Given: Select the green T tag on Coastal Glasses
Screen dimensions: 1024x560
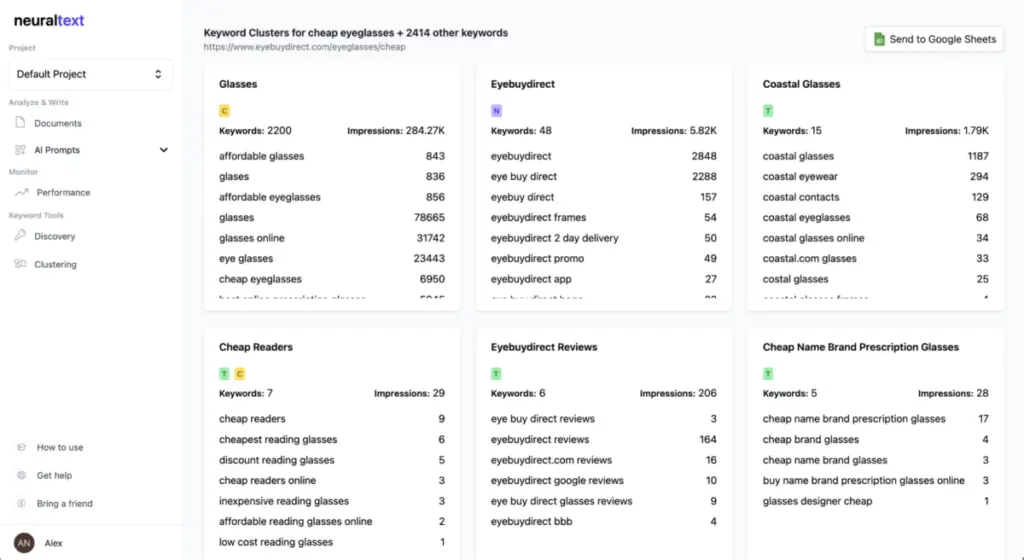Looking at the screenshot, I should pos(768,111).
